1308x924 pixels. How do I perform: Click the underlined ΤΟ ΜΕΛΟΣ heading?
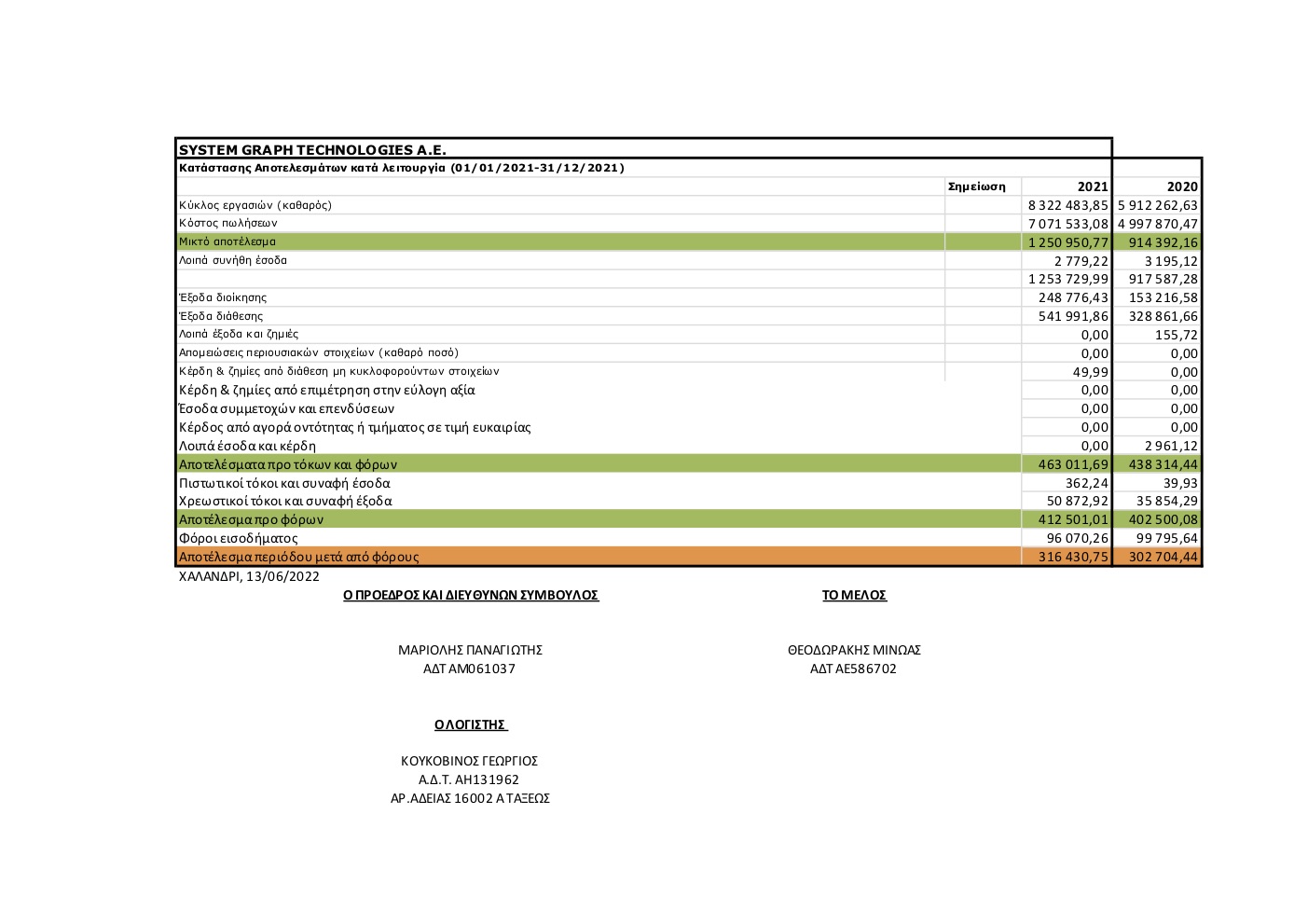tap(854, 595)
